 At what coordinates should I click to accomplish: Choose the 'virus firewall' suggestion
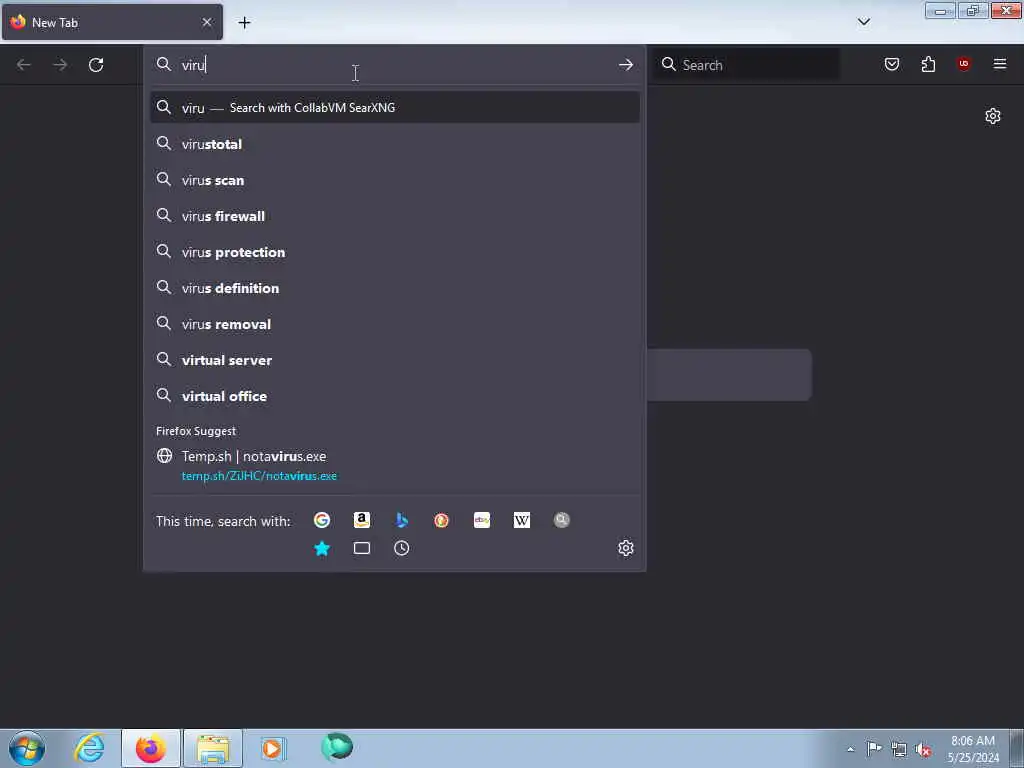394,216
